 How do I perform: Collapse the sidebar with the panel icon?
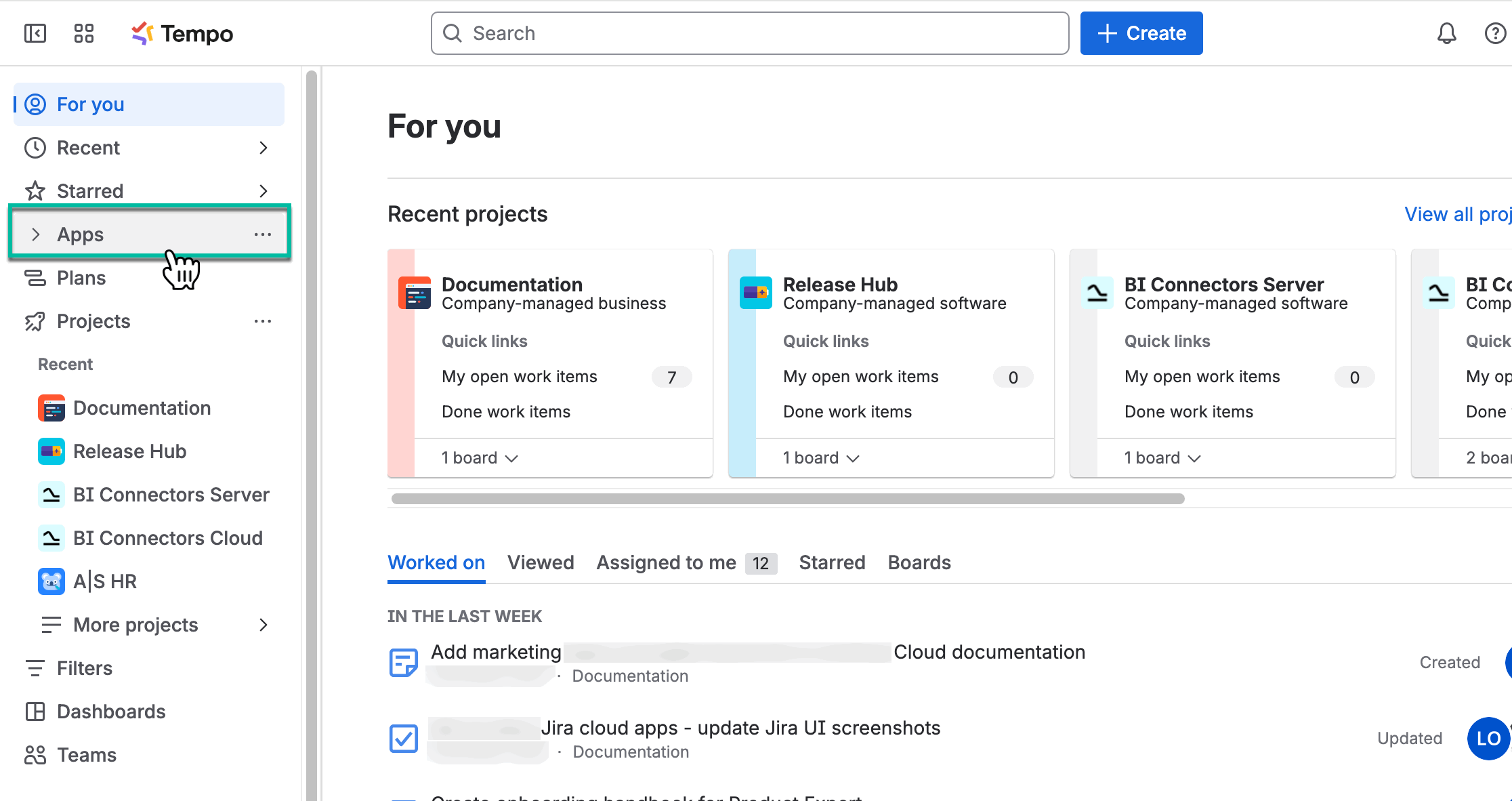click(x=35, y=33)
